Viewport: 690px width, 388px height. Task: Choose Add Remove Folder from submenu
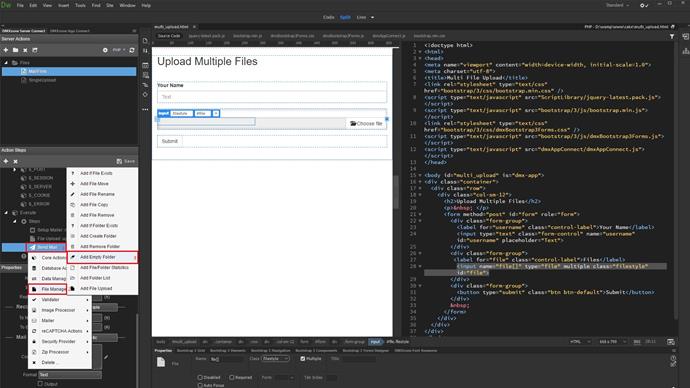click(103, 247)
